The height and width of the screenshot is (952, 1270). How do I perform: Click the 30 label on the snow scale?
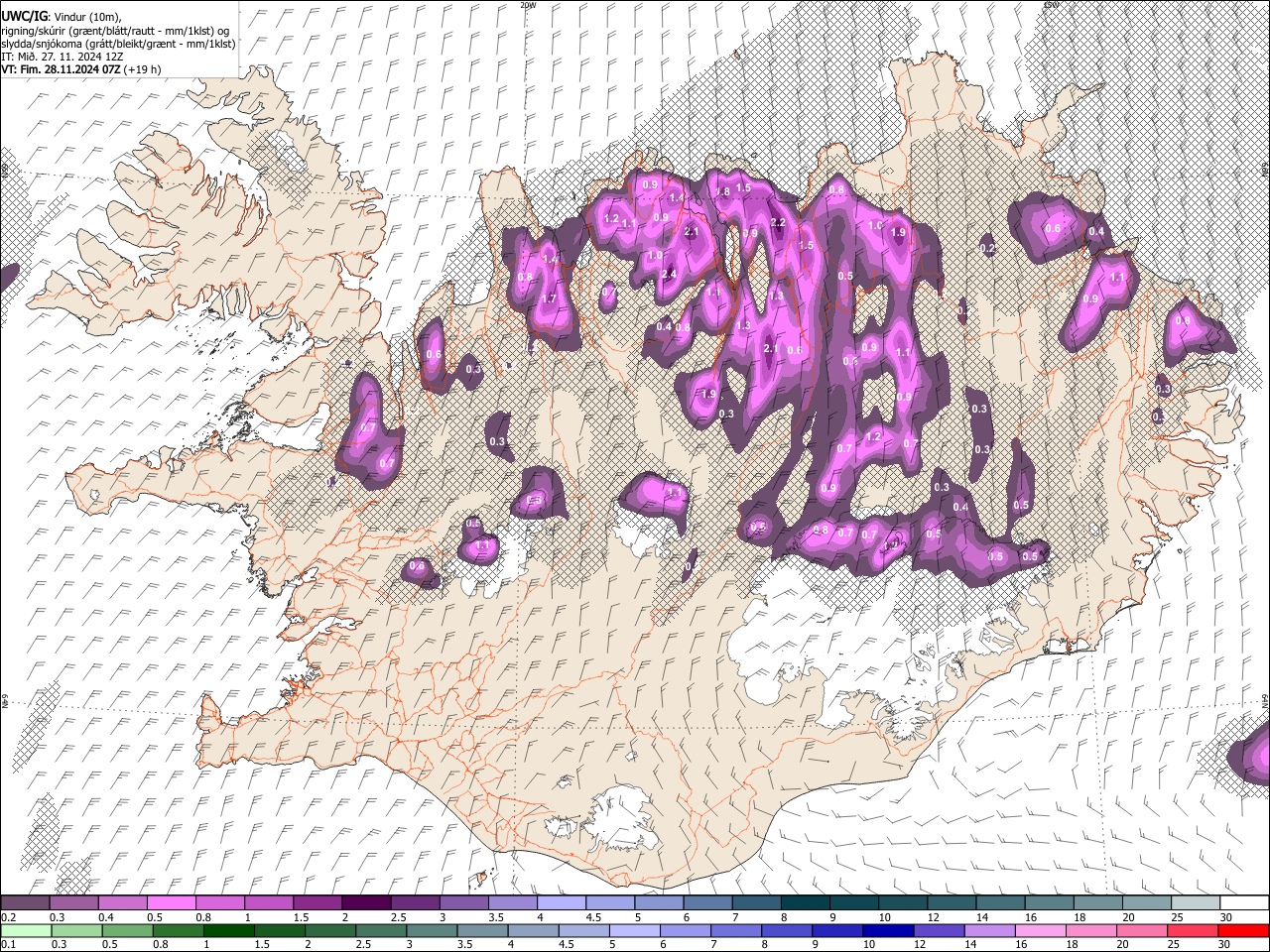[x=1226, y=917]
